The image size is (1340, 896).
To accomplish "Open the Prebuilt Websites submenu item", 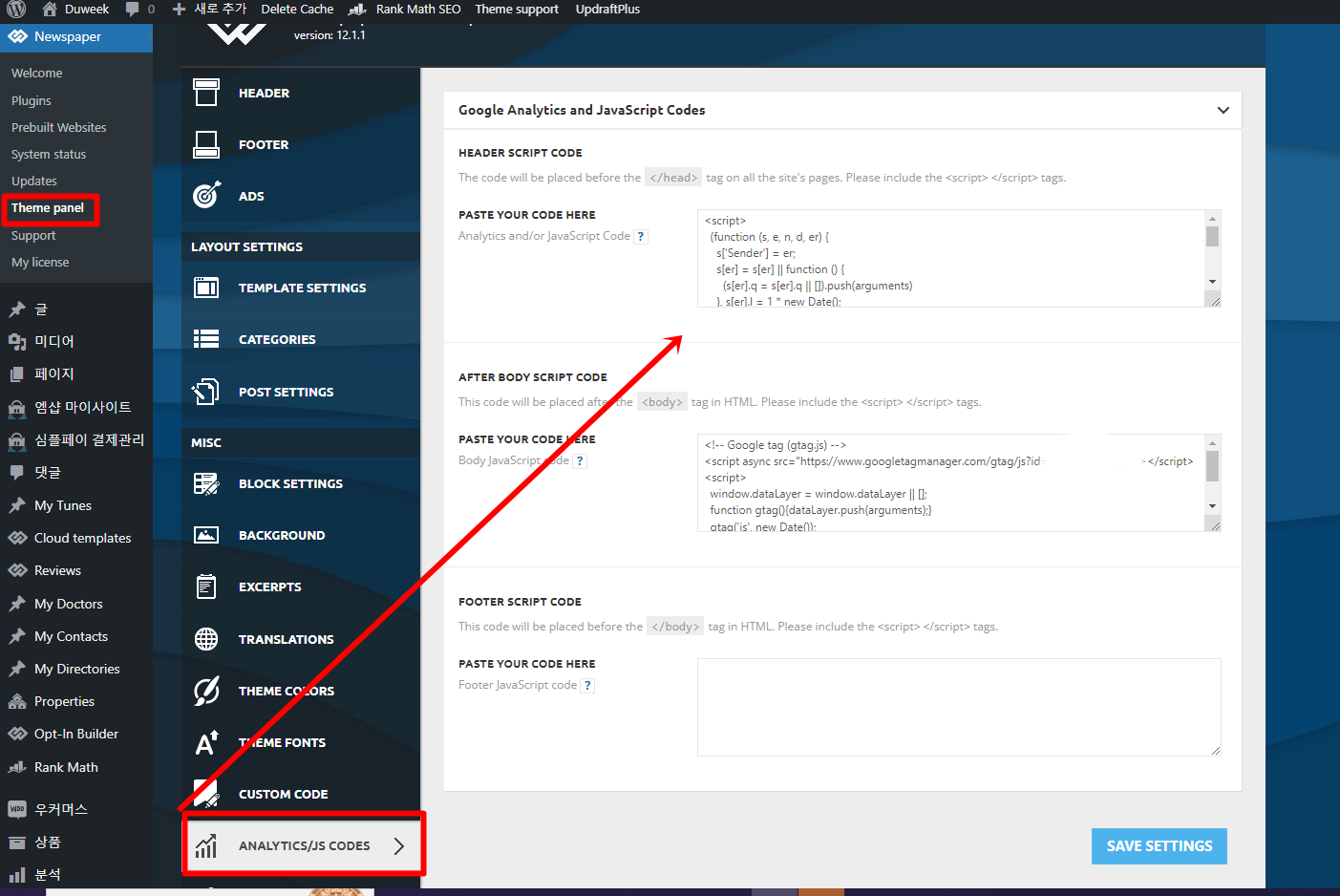I will click(59, 127).
